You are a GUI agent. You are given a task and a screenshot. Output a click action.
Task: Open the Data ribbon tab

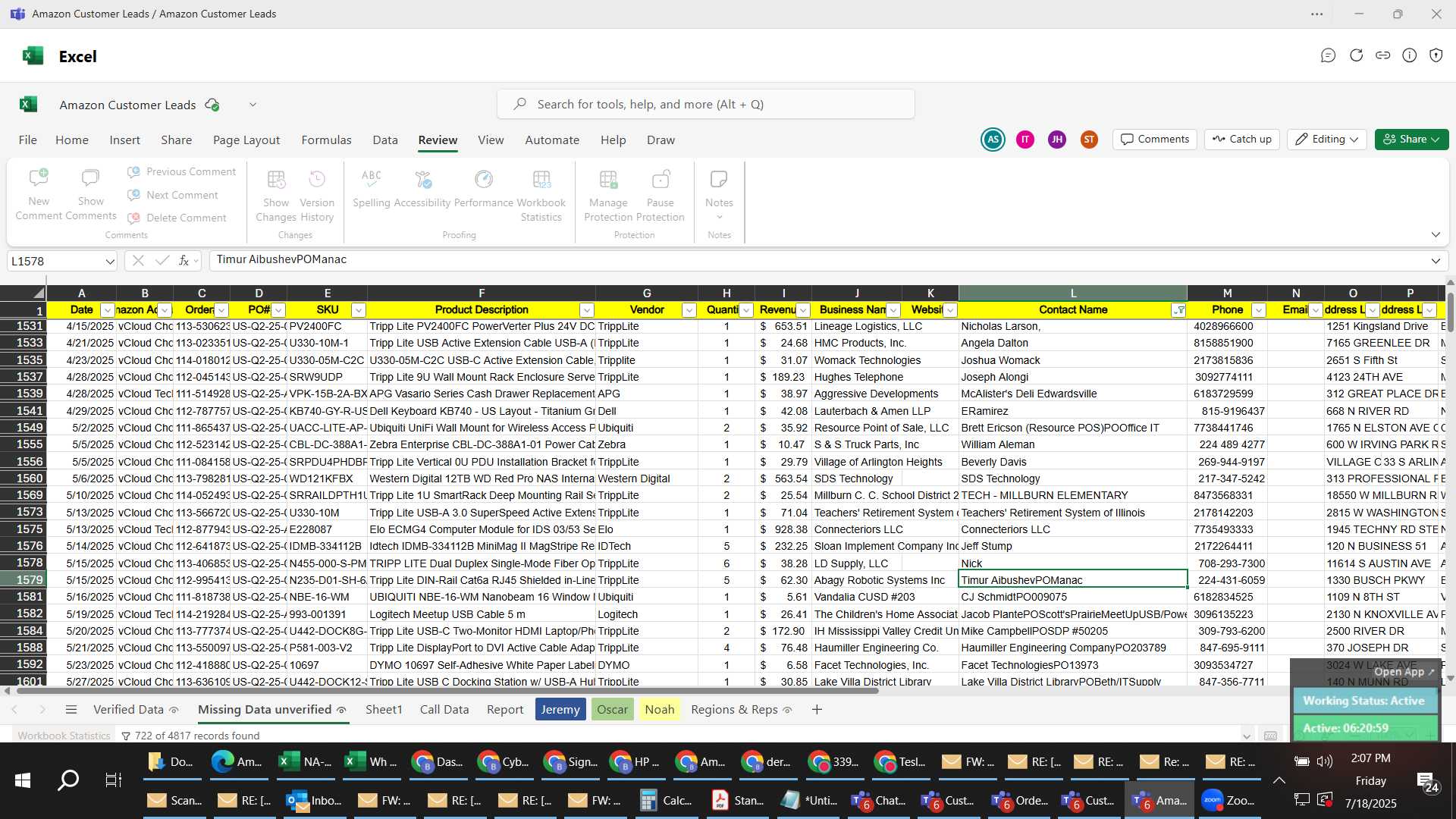coord(385,140)
